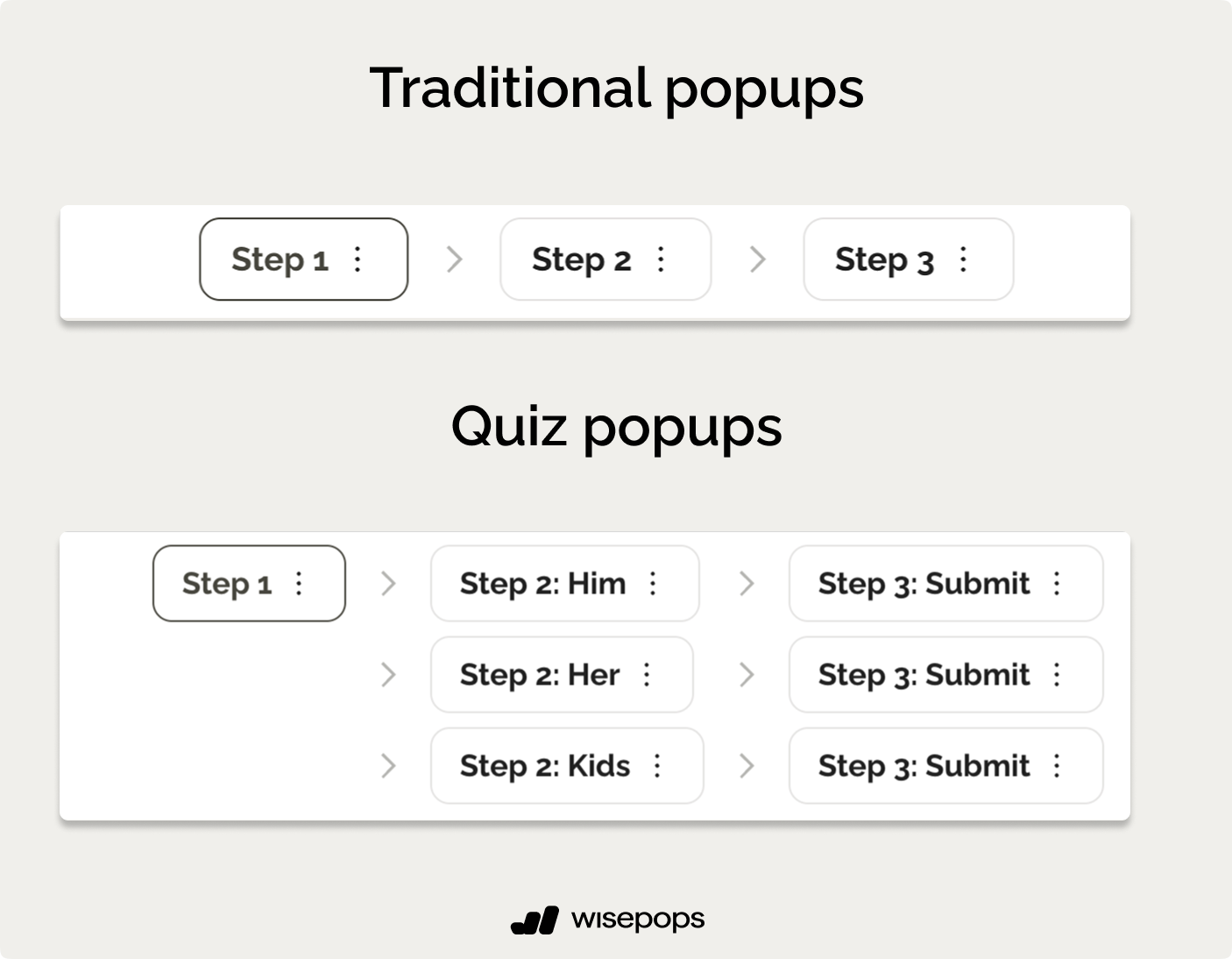This screenshot has height=959, width=1232.
Task: Click the Traditional popups heading
Action: click(x=616, y=88)
